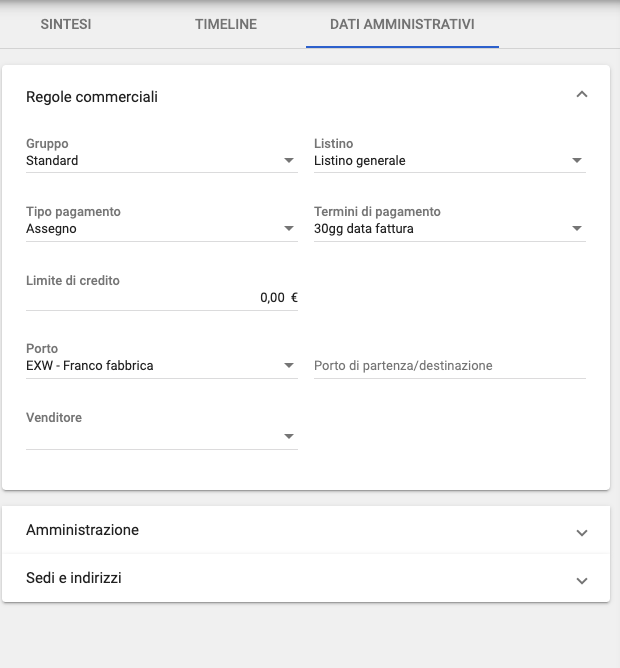Expand the Amministrazione section chevron

582,532
